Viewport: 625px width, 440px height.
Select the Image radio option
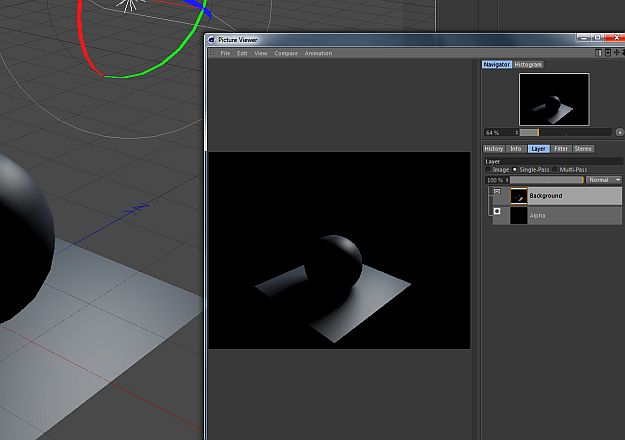[x=497, y=169]
